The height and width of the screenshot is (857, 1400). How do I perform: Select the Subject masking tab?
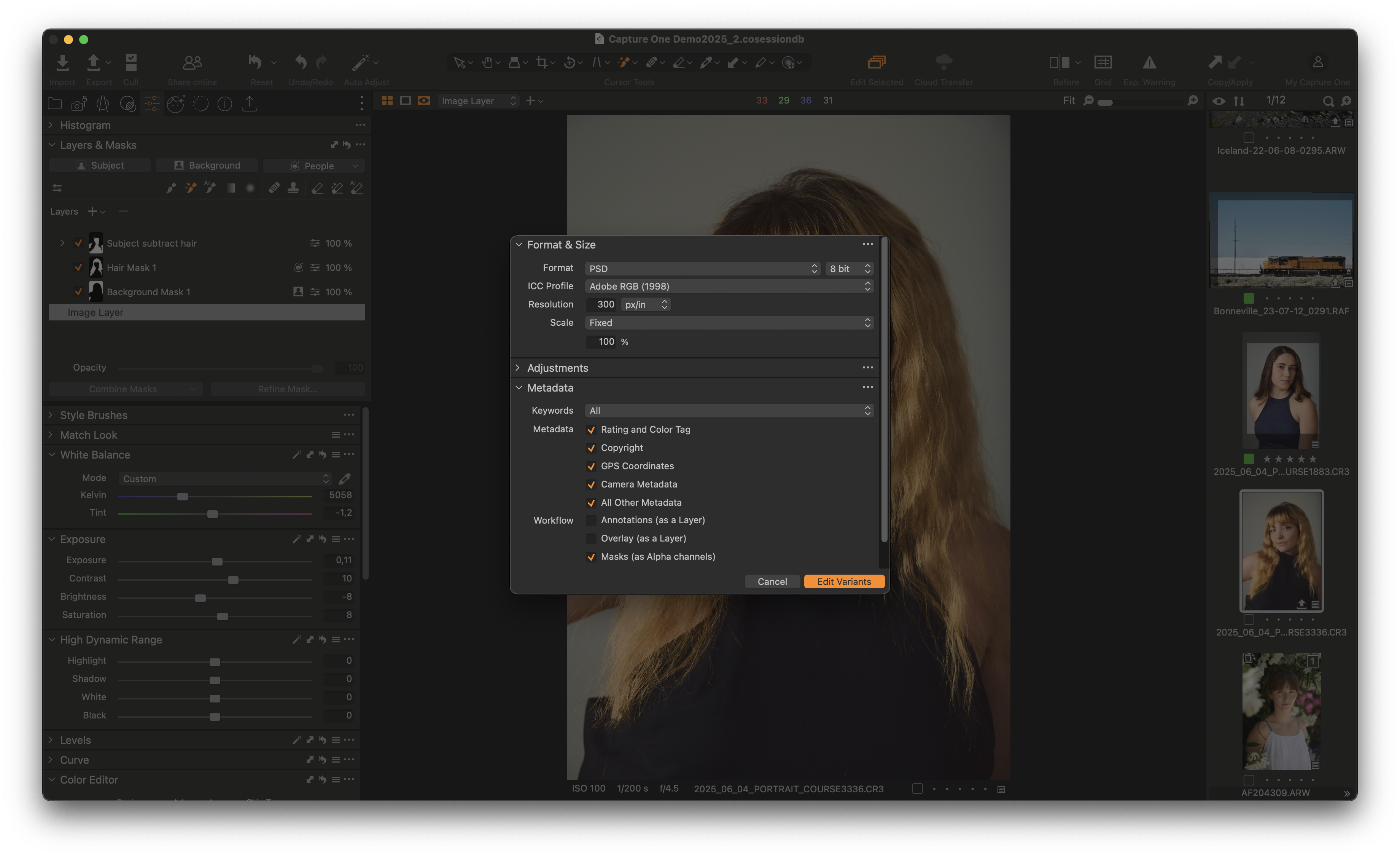[99, 165]
